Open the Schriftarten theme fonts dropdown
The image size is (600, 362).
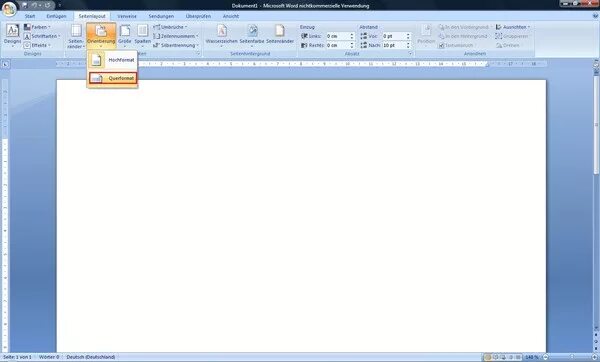(x=42, y=36)
